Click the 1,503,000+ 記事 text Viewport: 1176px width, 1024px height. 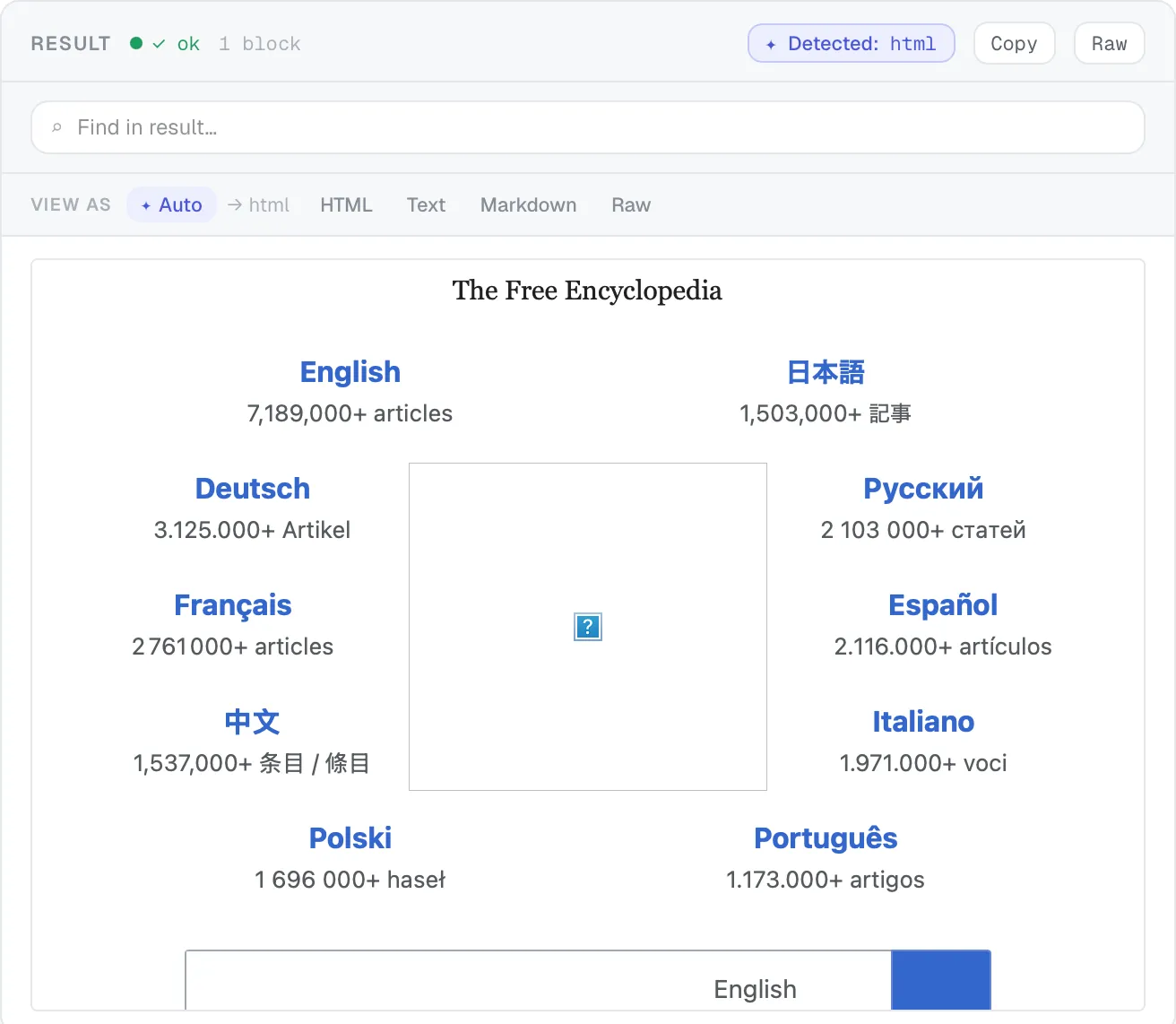826,413
